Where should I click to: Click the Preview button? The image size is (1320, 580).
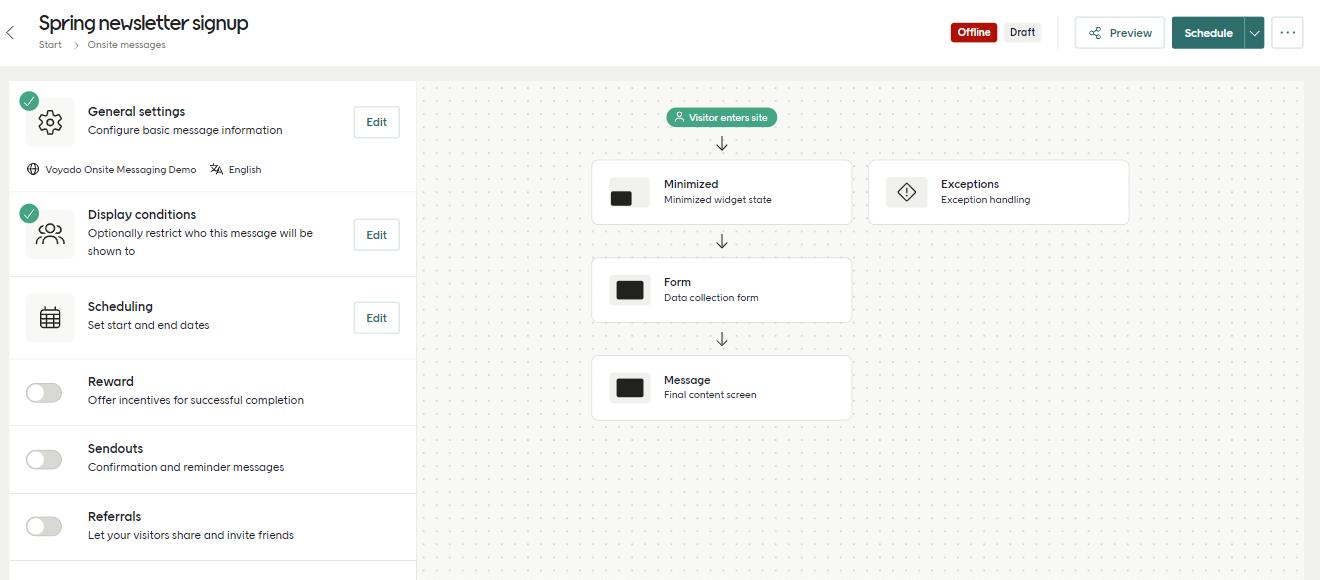click(1120, 33)
